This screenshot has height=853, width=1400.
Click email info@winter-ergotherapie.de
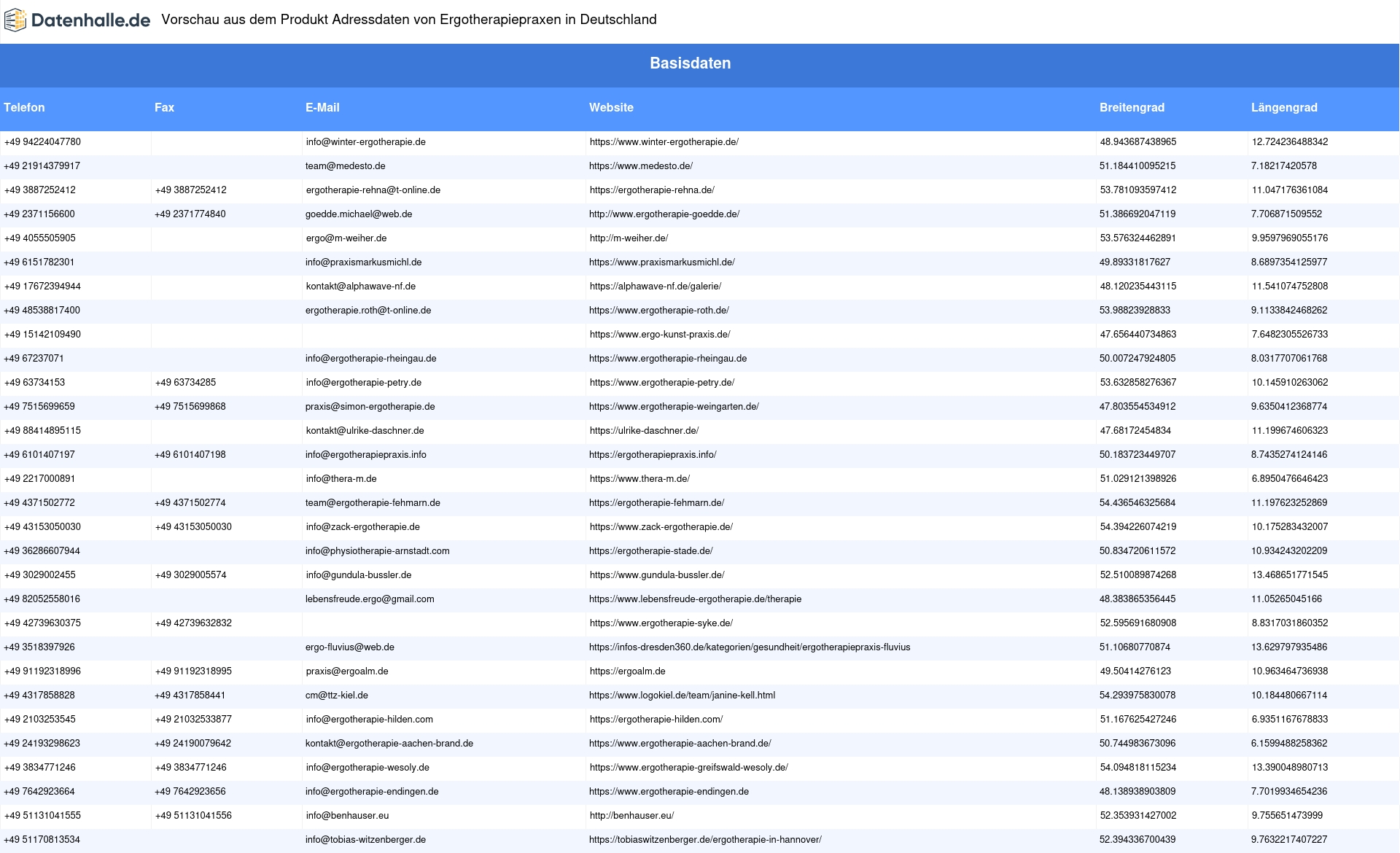pos(365,142)
